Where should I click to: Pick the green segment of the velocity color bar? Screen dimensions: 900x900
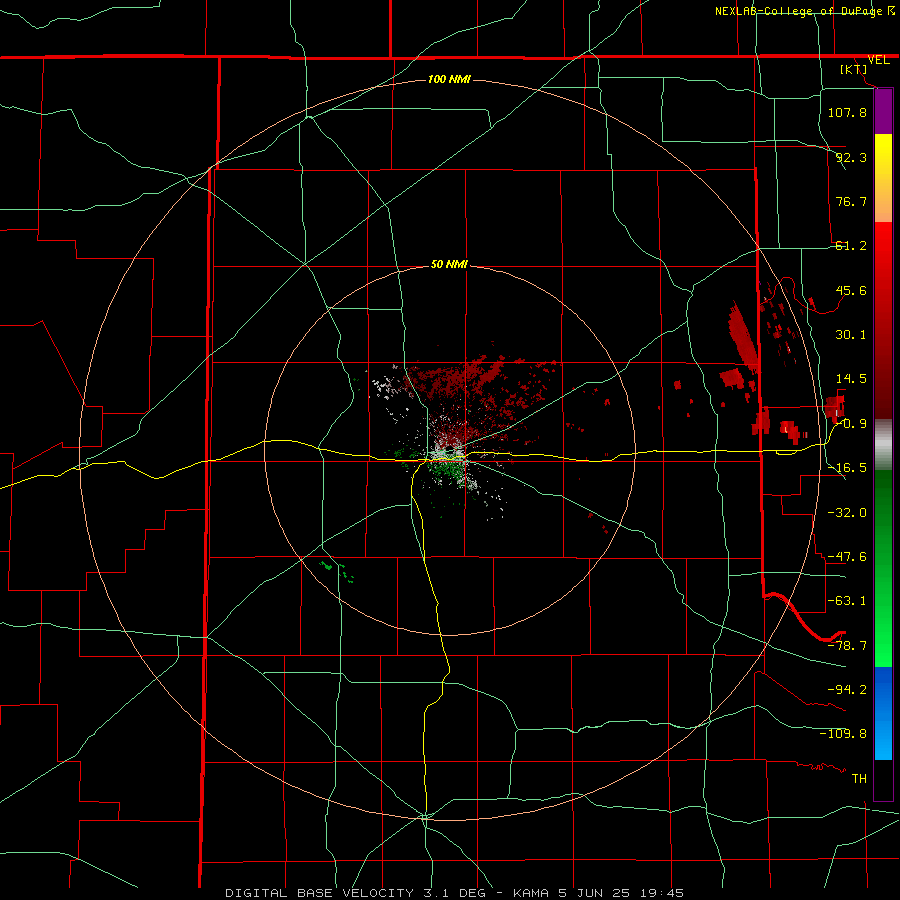(883, 568)
